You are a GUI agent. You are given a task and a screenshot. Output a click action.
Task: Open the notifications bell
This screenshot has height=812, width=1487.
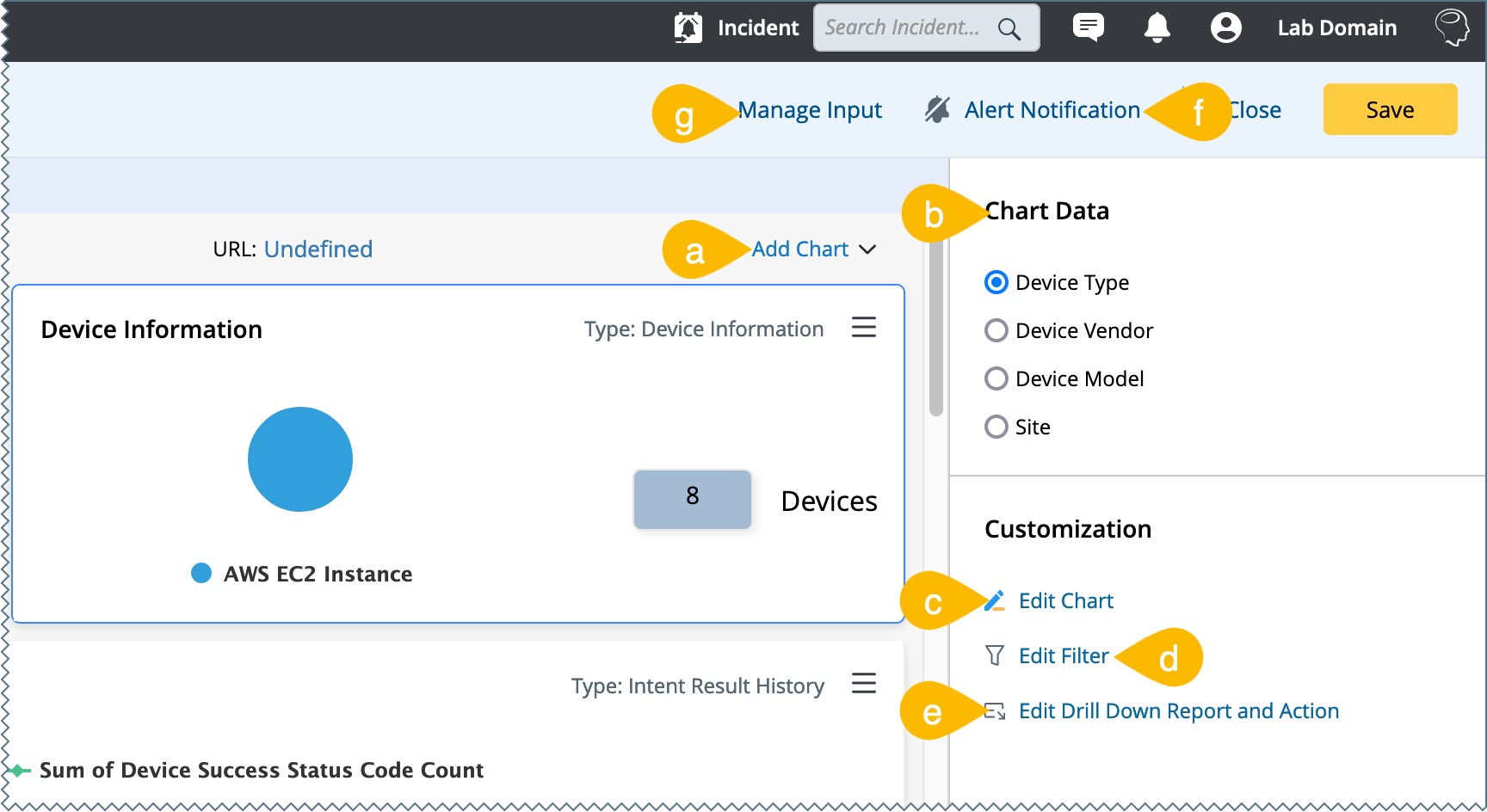(1157, 28)
